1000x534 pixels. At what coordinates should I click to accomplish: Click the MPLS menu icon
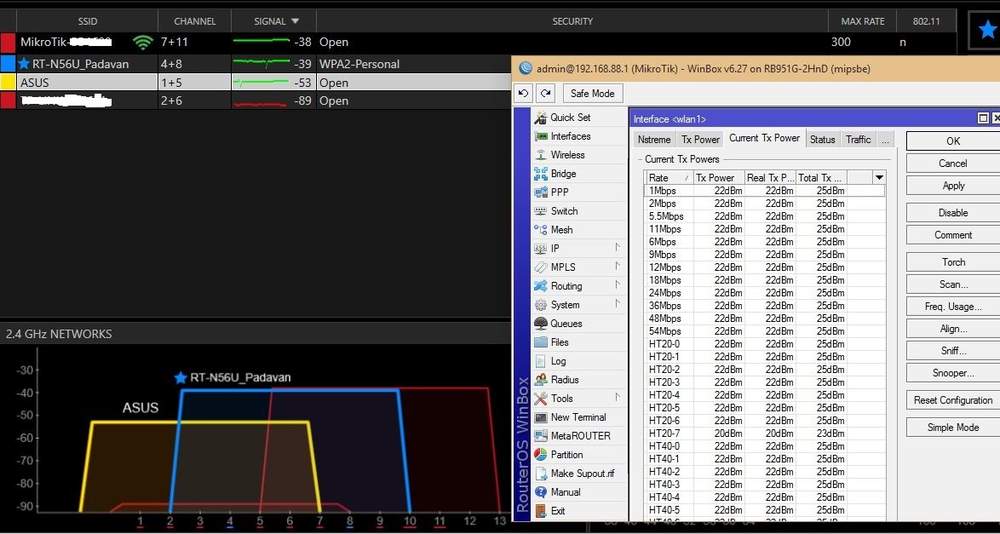coord(541,267)
